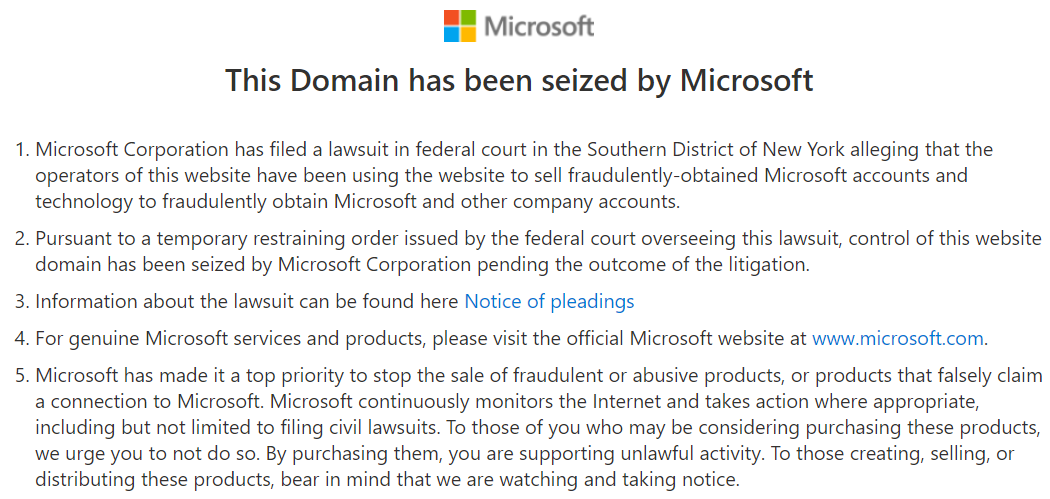Visit the www.microsoft.com link
This screenshot has height=499, width=1050.
(898, 338)
